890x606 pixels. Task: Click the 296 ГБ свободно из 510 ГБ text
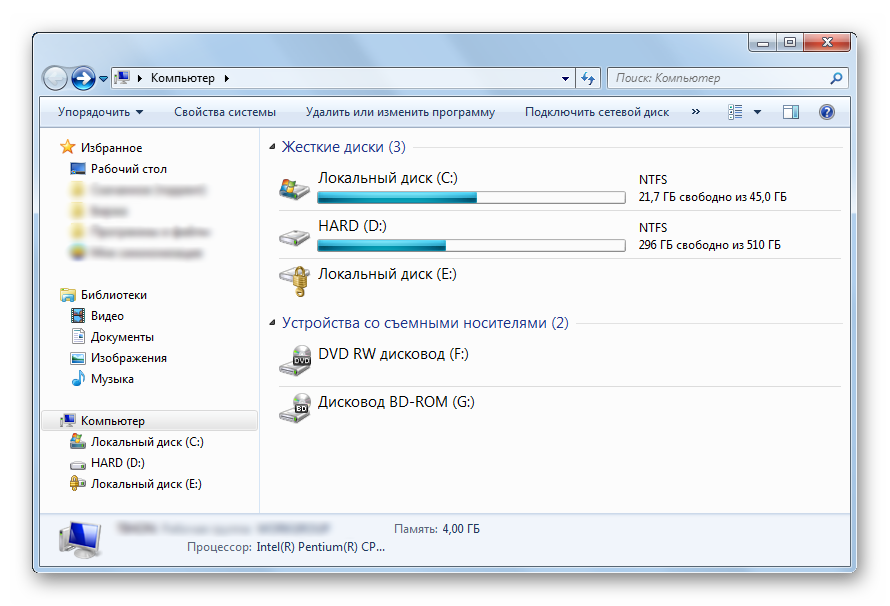[x=710, y=245]
